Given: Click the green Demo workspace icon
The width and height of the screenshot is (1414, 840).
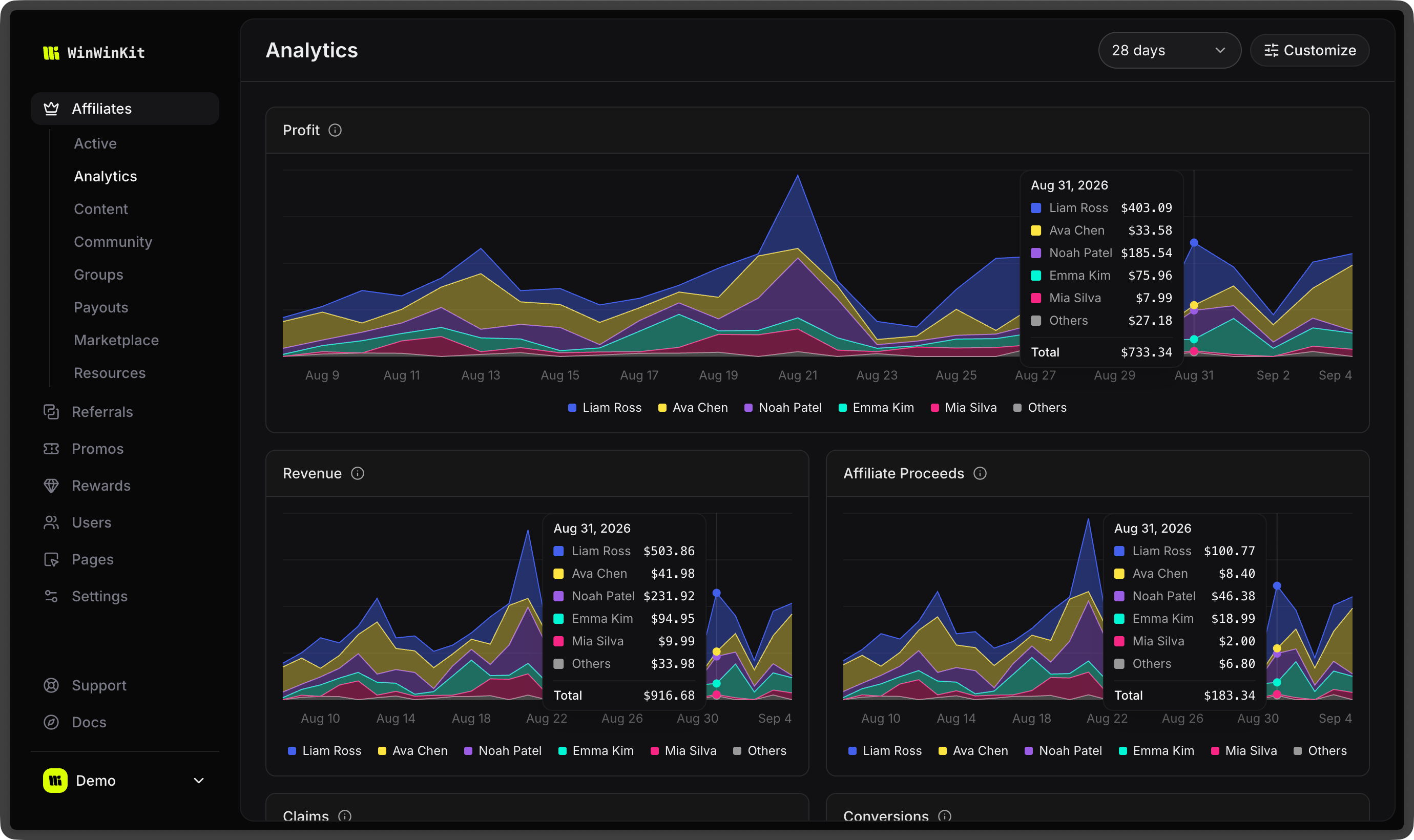Looking at the screenshot, I should (55, 781).
